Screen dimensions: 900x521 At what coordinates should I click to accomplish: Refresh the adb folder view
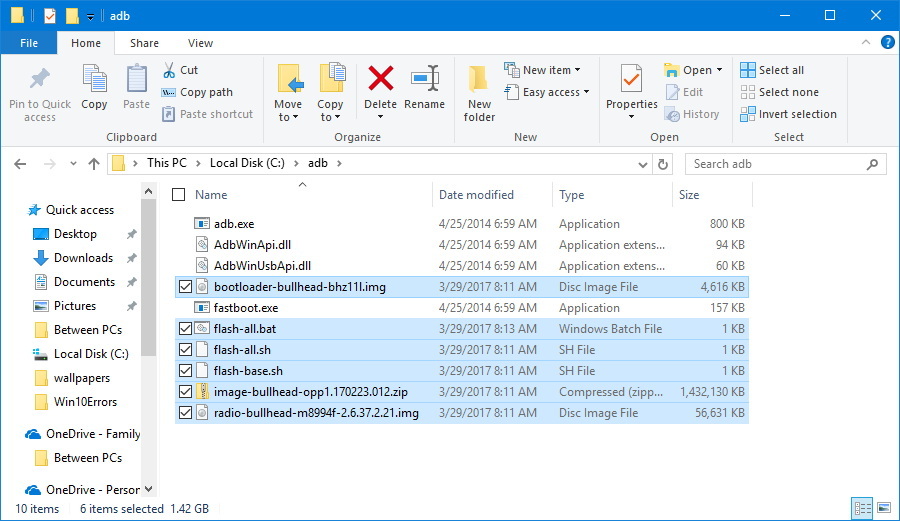click(663, 164)
